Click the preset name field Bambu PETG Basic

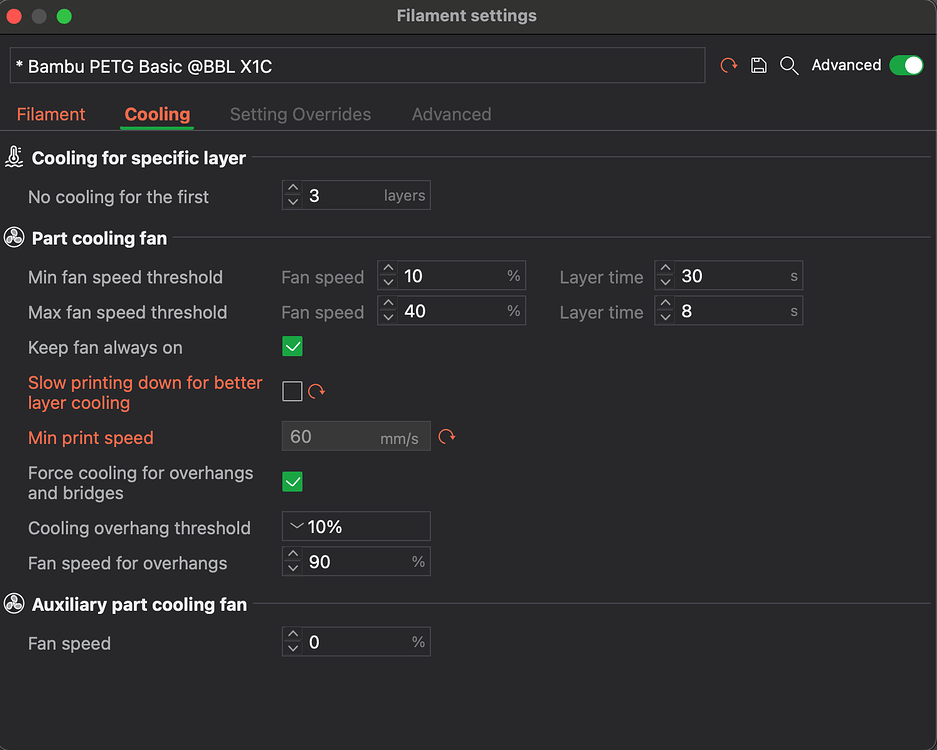pos(357,66)
